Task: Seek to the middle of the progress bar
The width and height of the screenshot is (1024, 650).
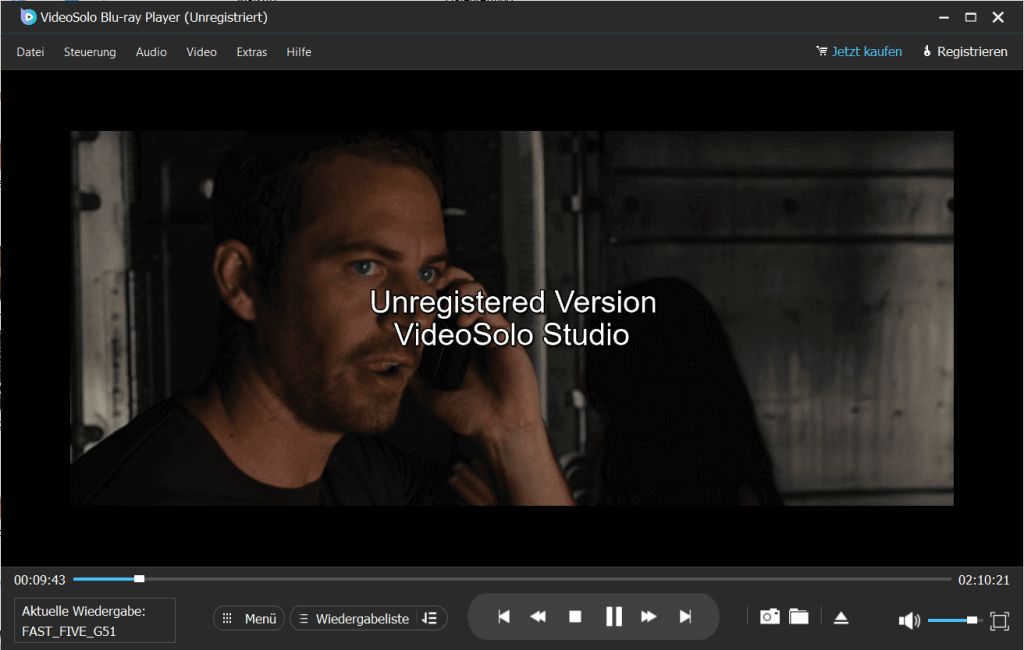Action: pos(512,579)
